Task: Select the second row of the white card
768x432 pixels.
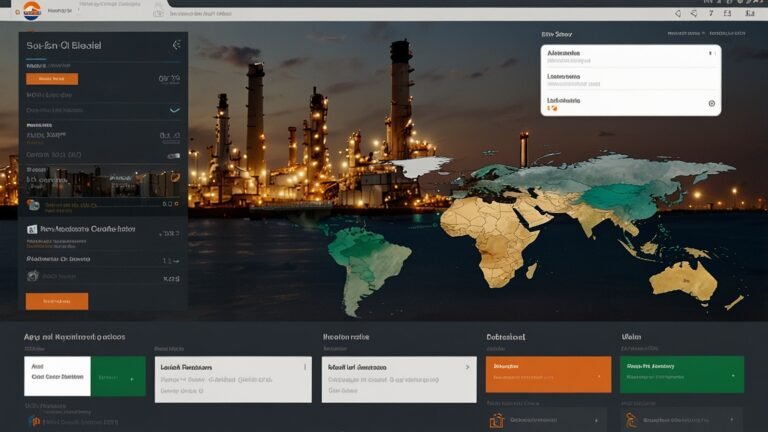Action: [631, 80]
